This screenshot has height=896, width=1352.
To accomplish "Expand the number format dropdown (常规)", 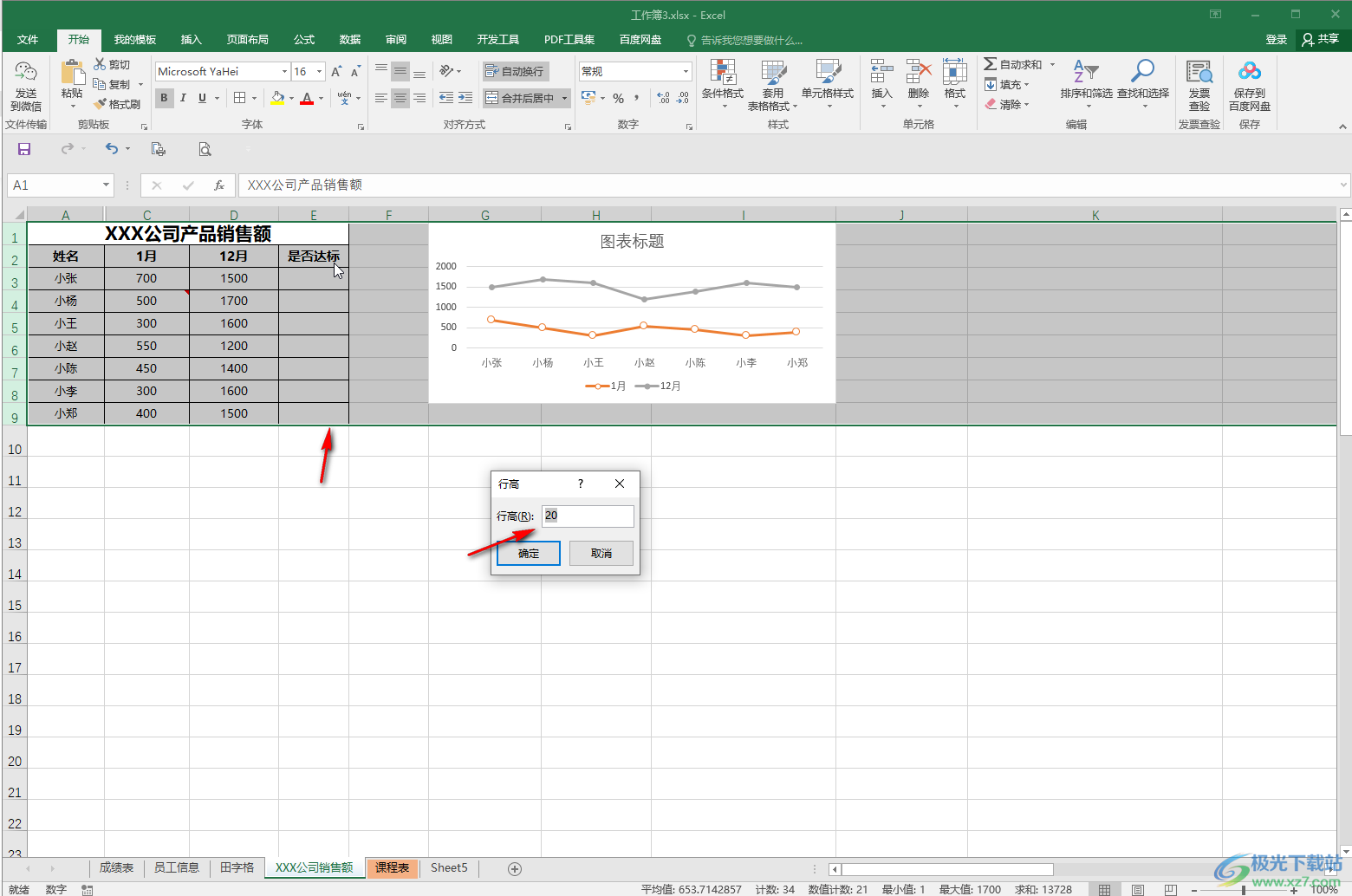I will pos(686,72).
